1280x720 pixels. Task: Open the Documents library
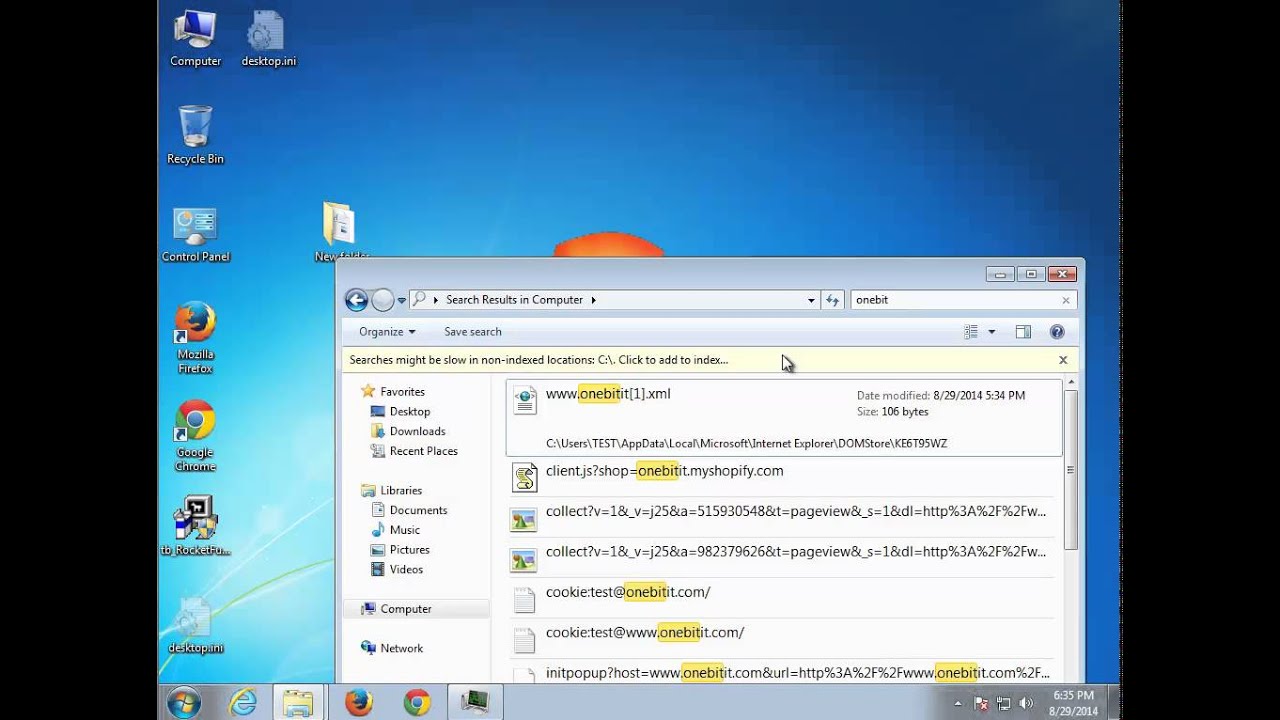(x=418, y=510)
